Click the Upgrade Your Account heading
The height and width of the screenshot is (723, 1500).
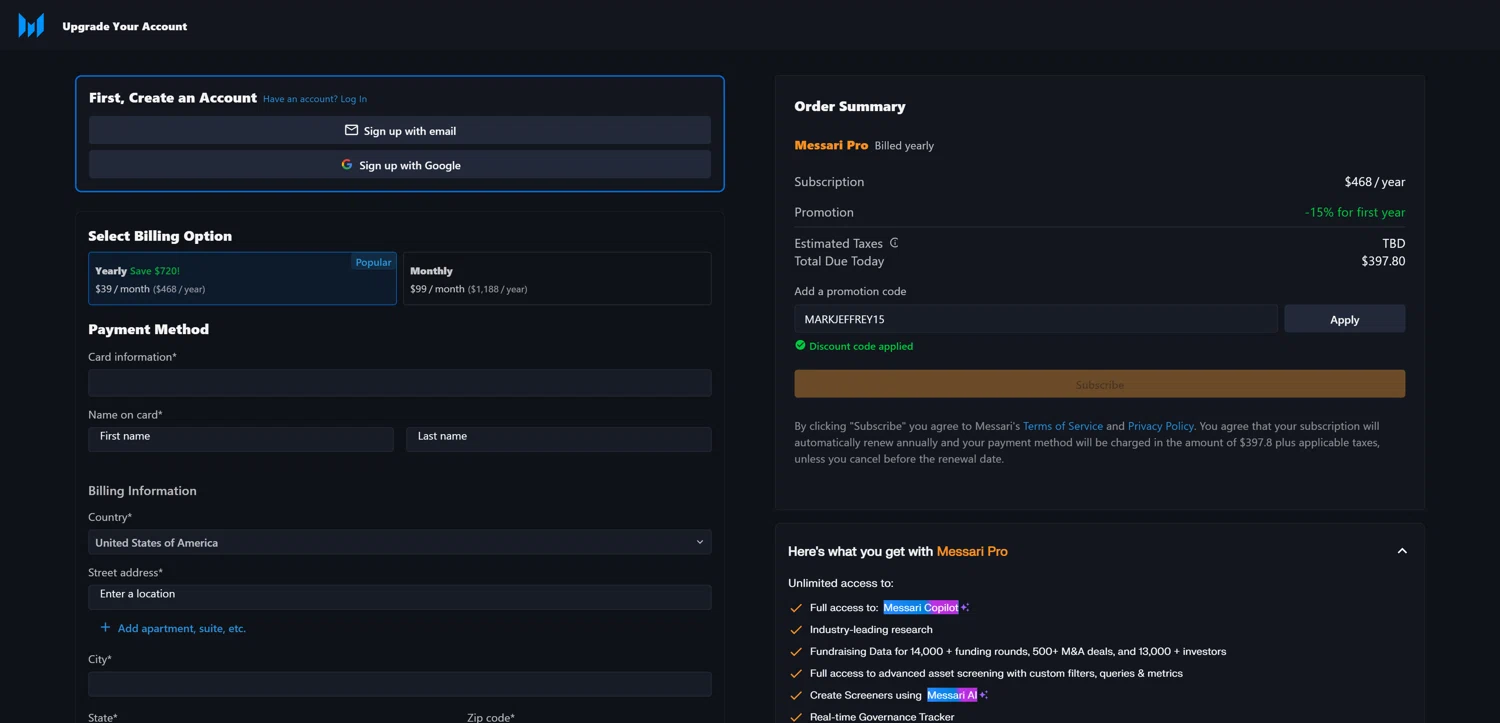(124, 26)
